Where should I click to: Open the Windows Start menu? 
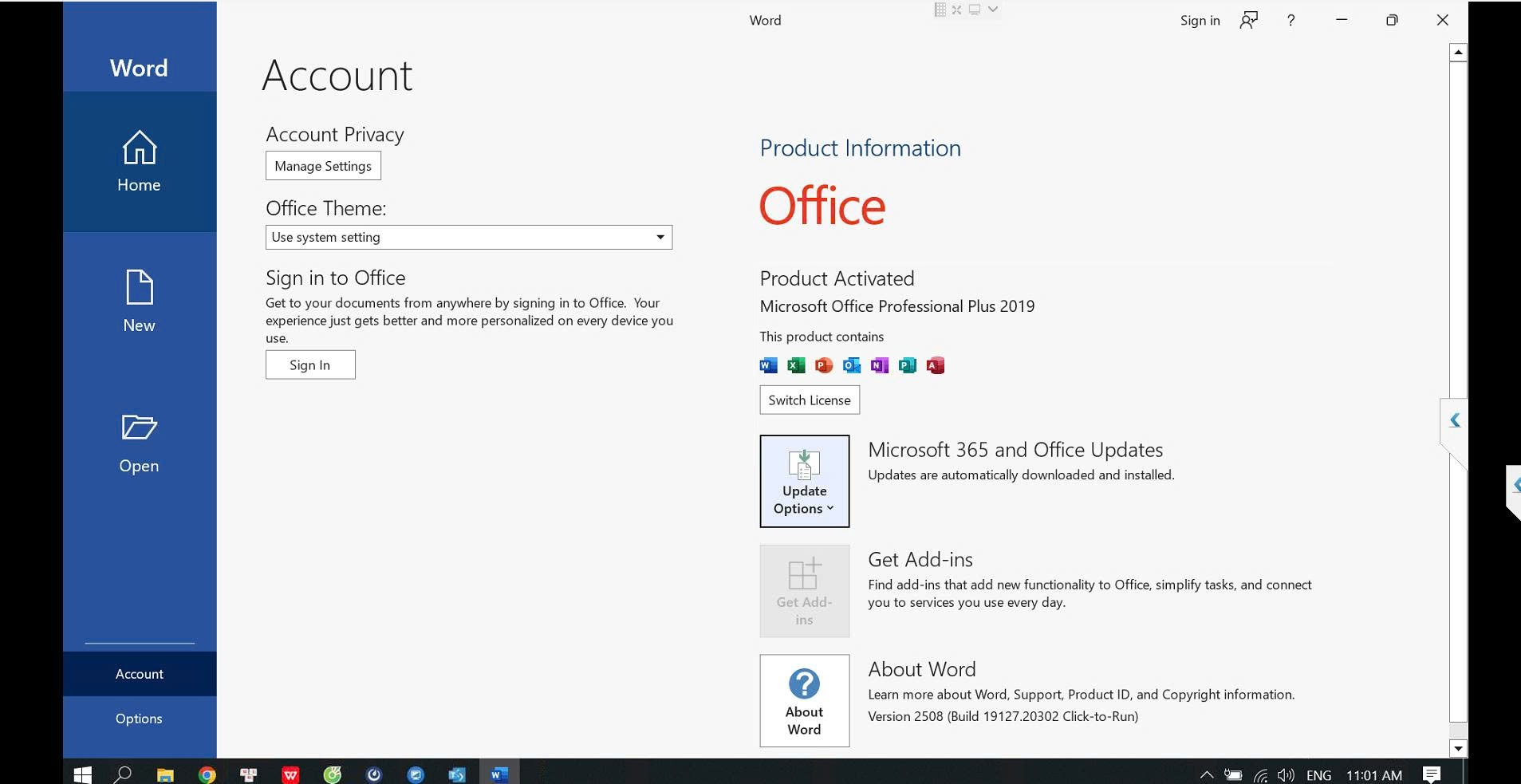click(82, 774)
